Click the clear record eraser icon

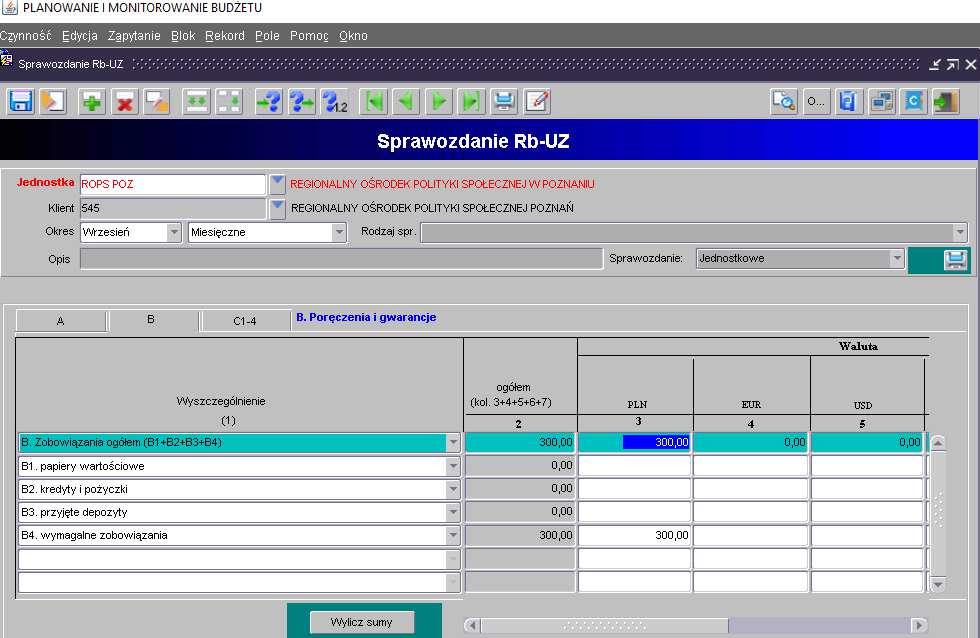point(157,101)
